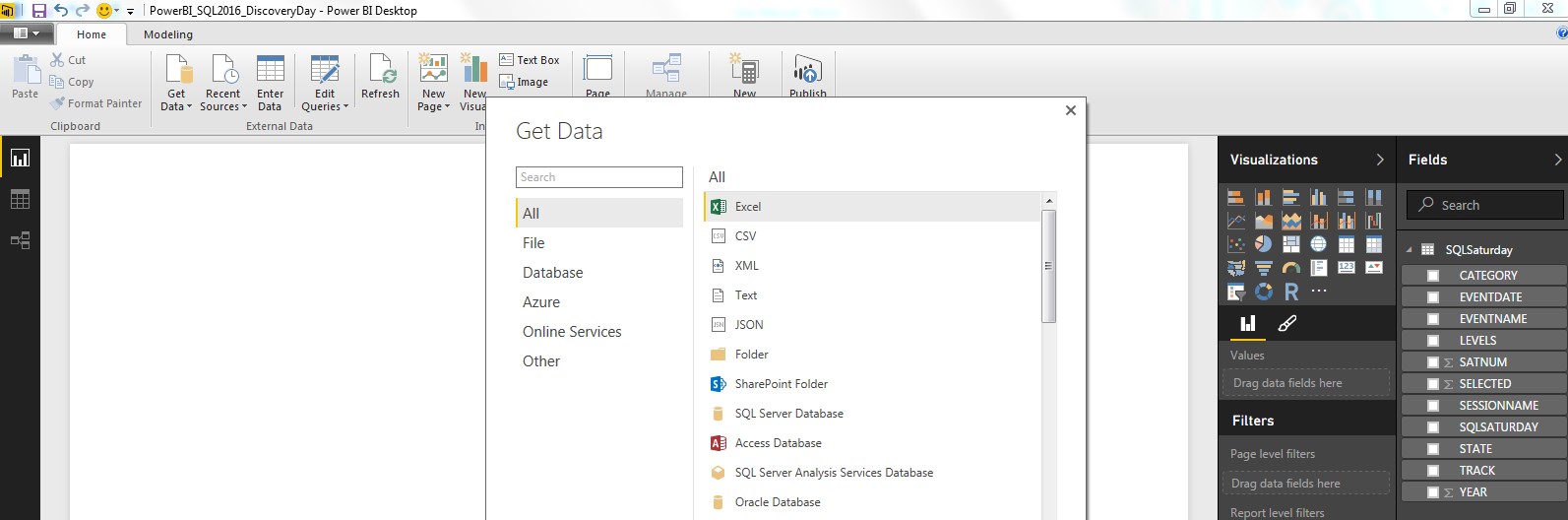Open the New Page dropdown
The height and width of the screenshot is (520, 1568).
[433, 99]
